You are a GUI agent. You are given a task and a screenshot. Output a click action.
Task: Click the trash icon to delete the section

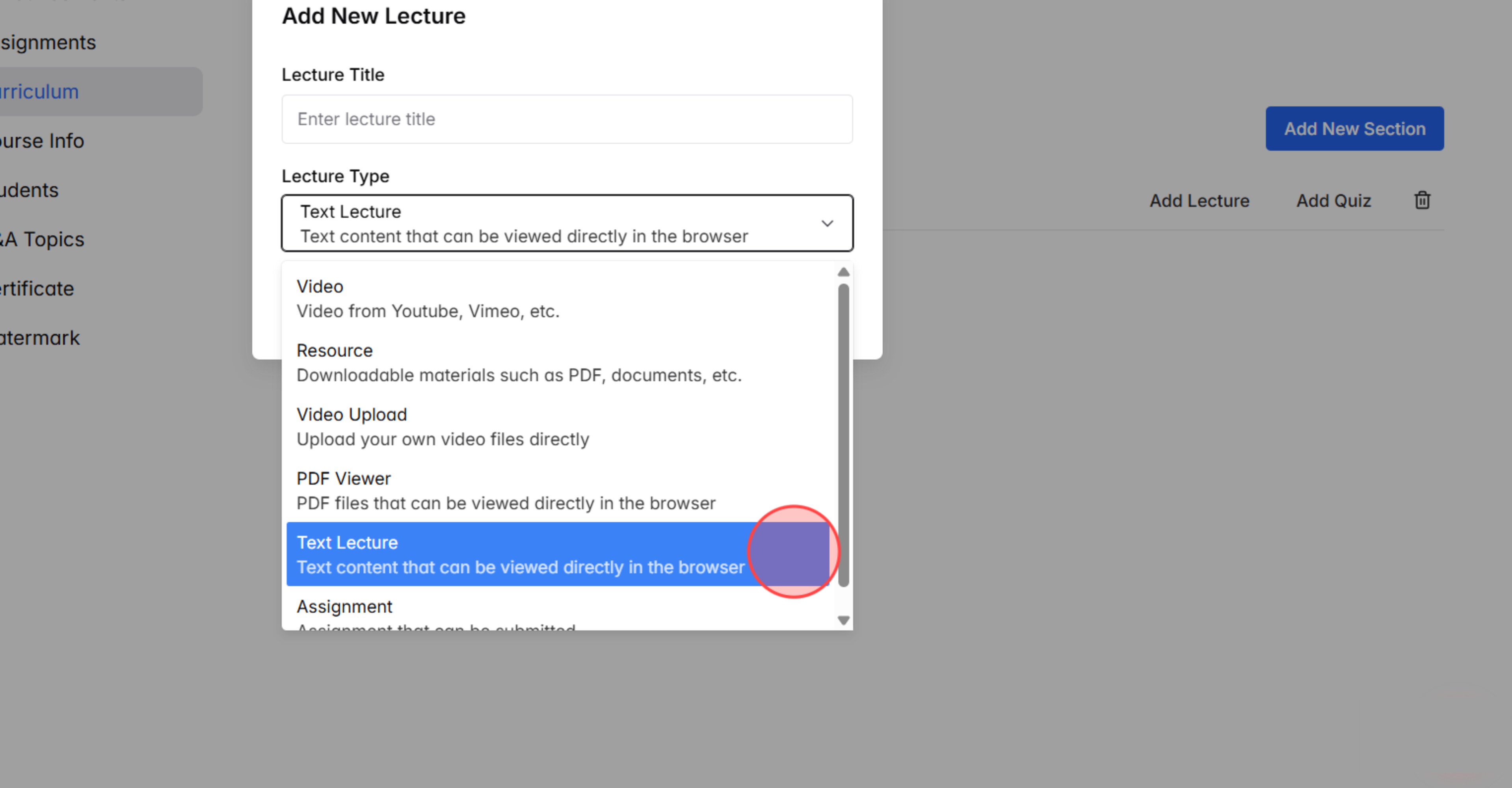(x=1423, y=200)
